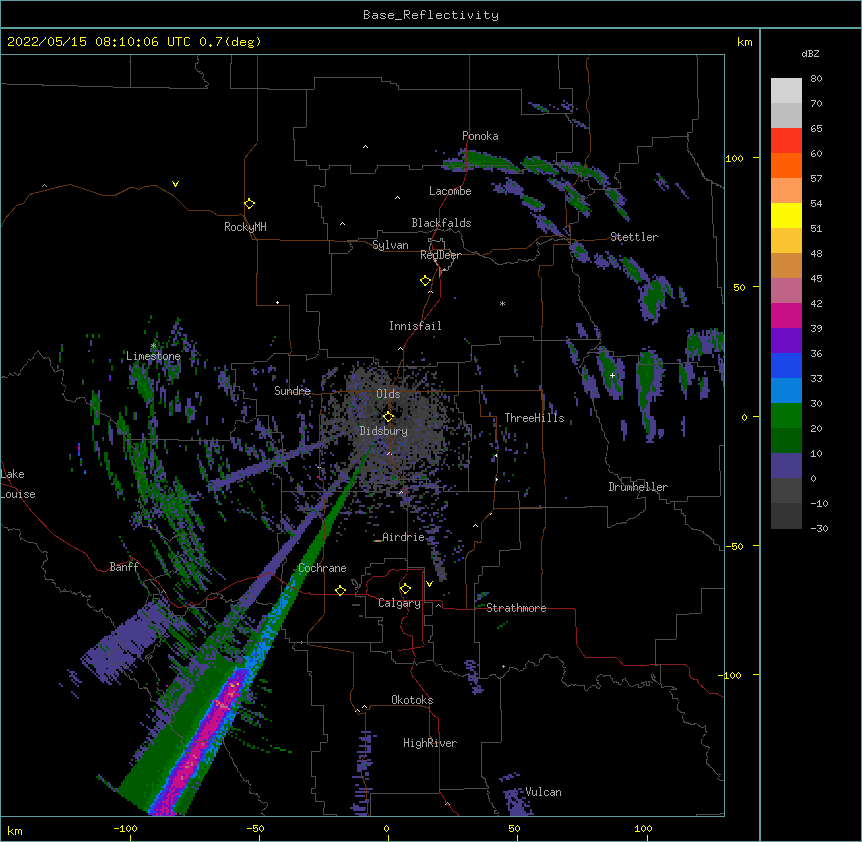862x842 pixels.
Task: Click the Stettler city label
Action: pyautogui.click(x=634, y=237)
